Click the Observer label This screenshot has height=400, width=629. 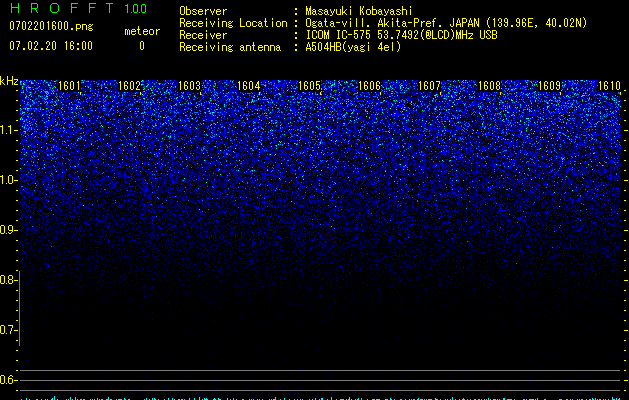pos(203,11)
